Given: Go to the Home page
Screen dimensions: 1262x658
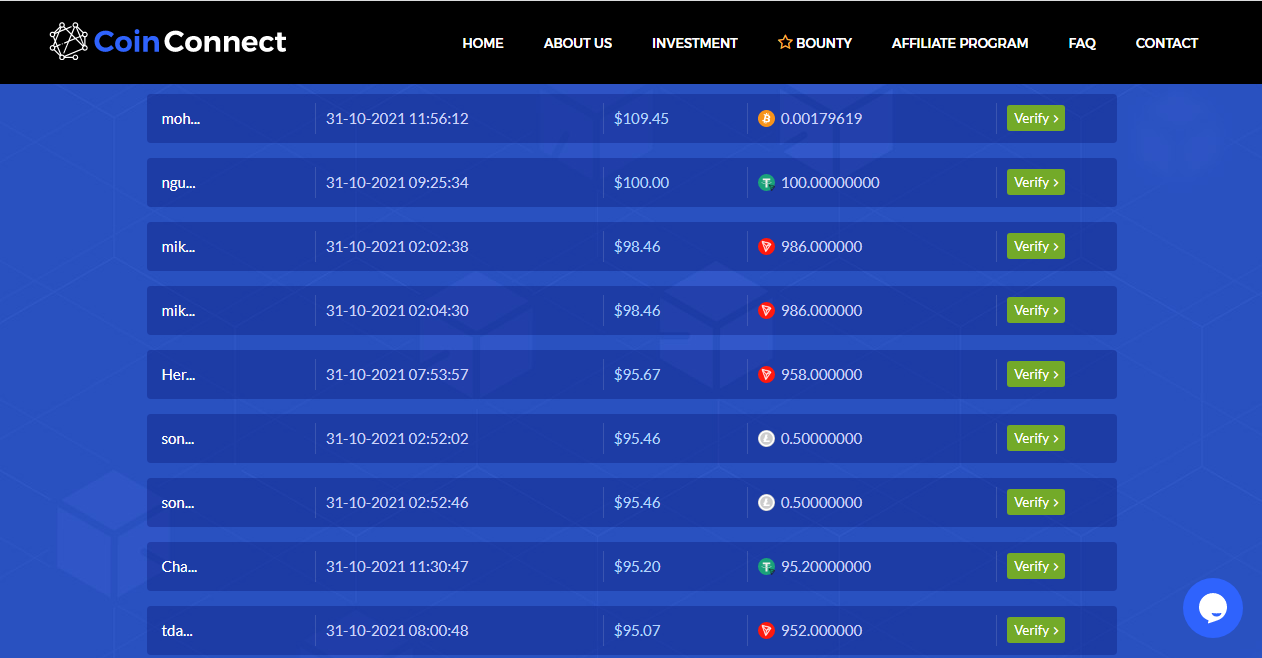Looking at the screenshot, I should (x=483, y=43).
